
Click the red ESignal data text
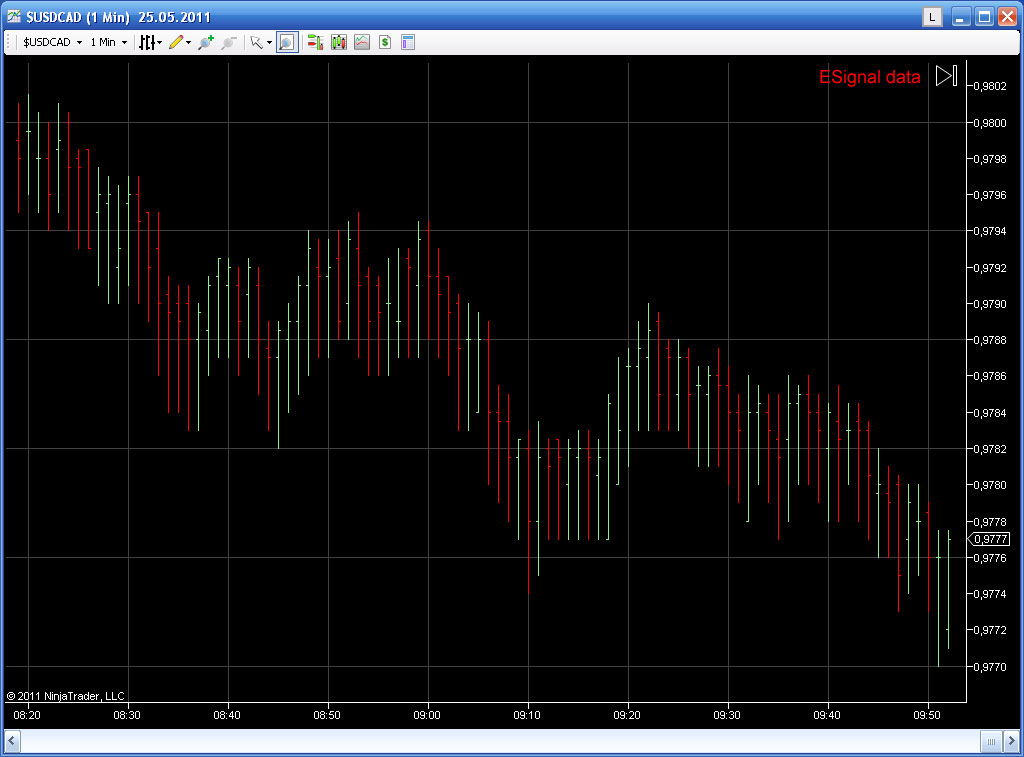[869, 77]
